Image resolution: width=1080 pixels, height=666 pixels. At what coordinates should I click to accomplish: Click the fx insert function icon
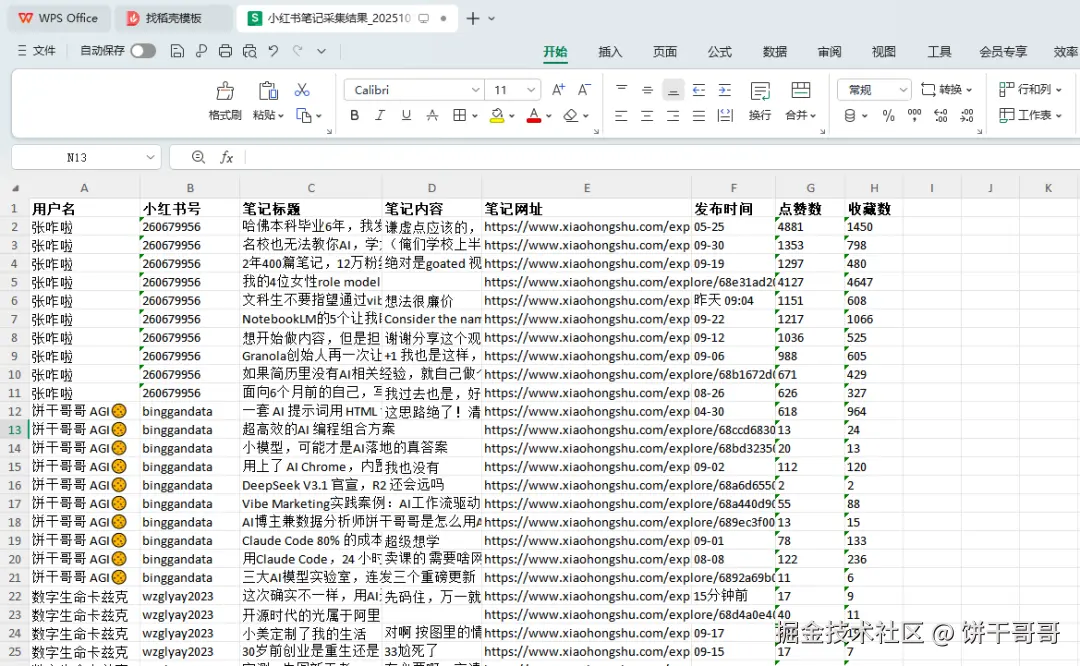click(x=227, y=158)
